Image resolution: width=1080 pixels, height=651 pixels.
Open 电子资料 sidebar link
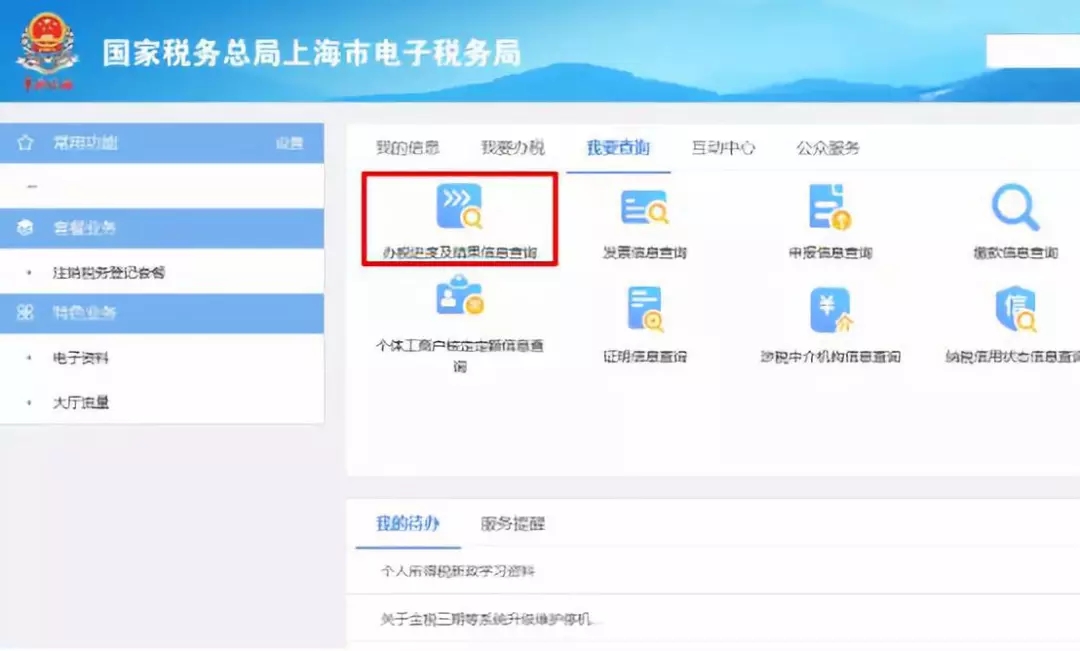click(x=81, y=358)
